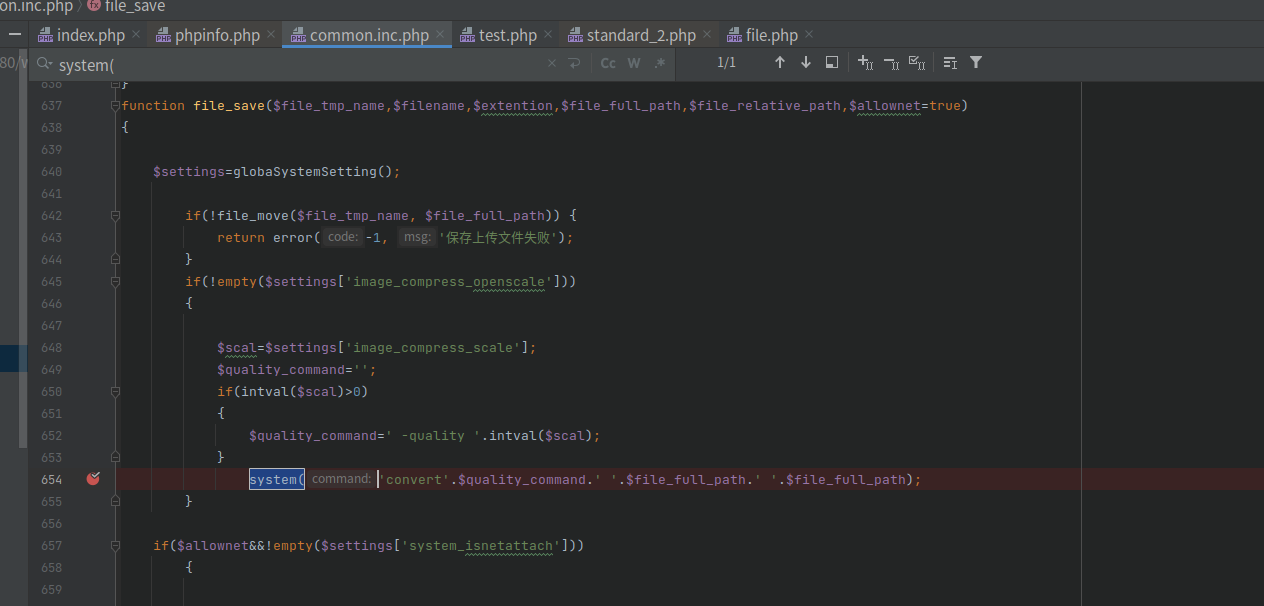Go to next search occurrence
The width and height of the screenshot is (1264, 606).
coord(806,63)
